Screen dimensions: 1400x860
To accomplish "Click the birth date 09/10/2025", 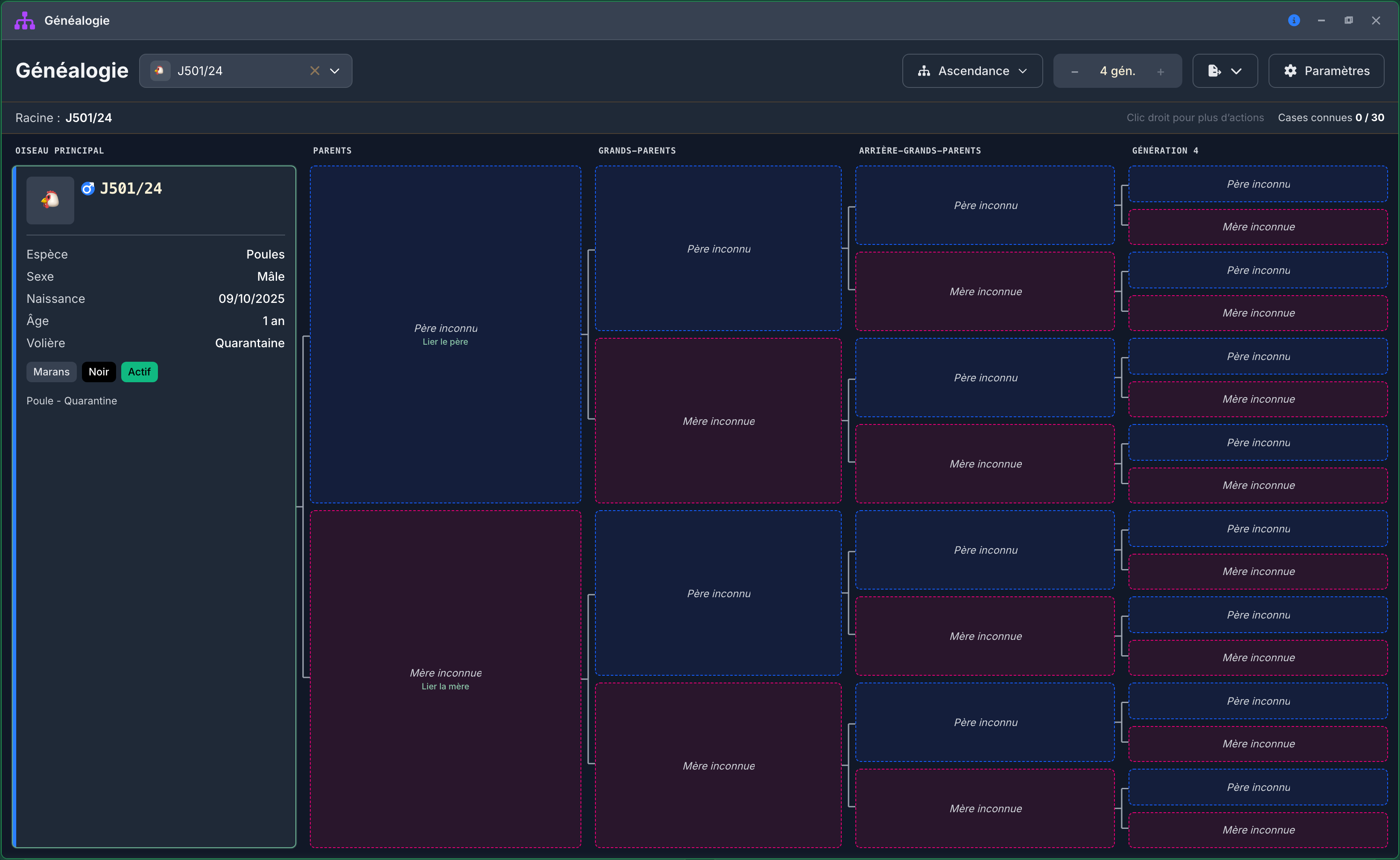I will [251, 299].
